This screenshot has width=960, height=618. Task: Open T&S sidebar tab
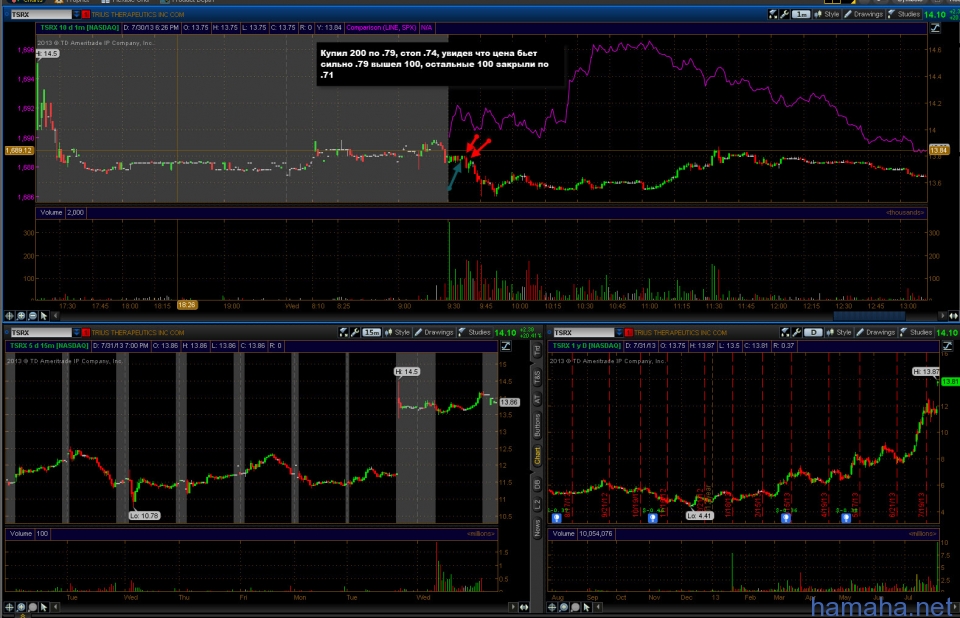(537, 377)
